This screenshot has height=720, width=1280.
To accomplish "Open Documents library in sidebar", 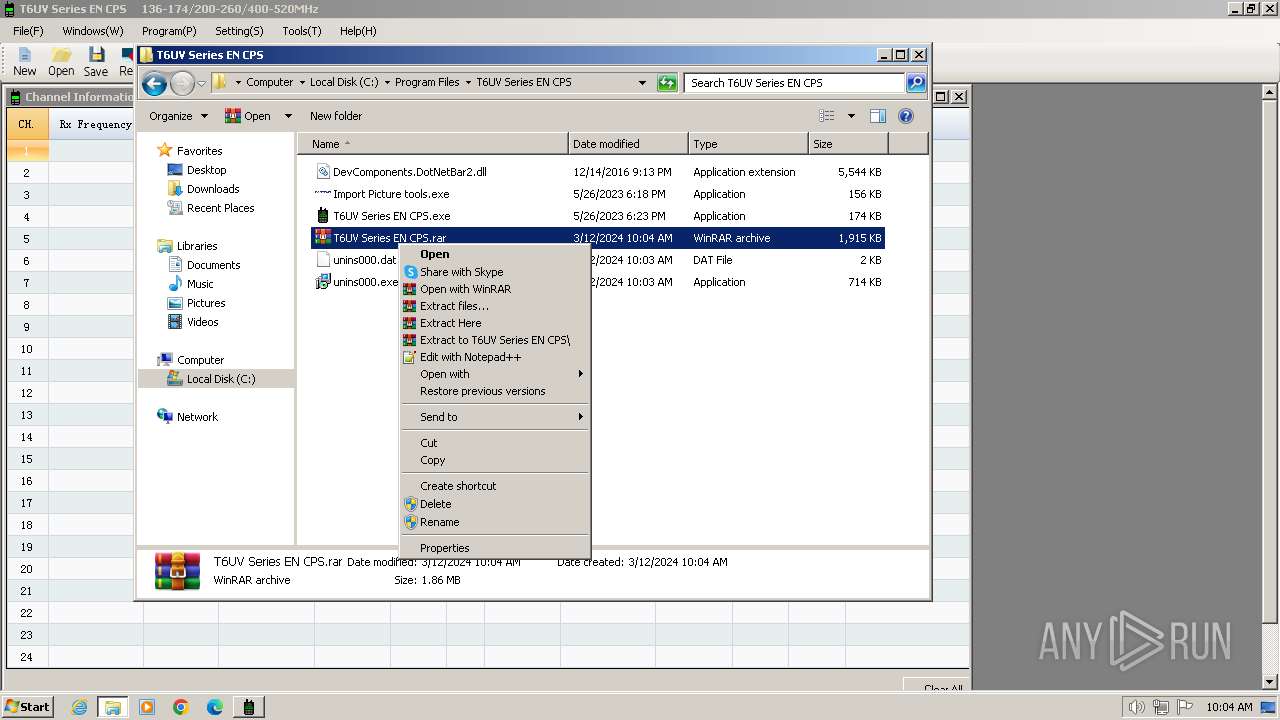I will click(x=213, y=265).
